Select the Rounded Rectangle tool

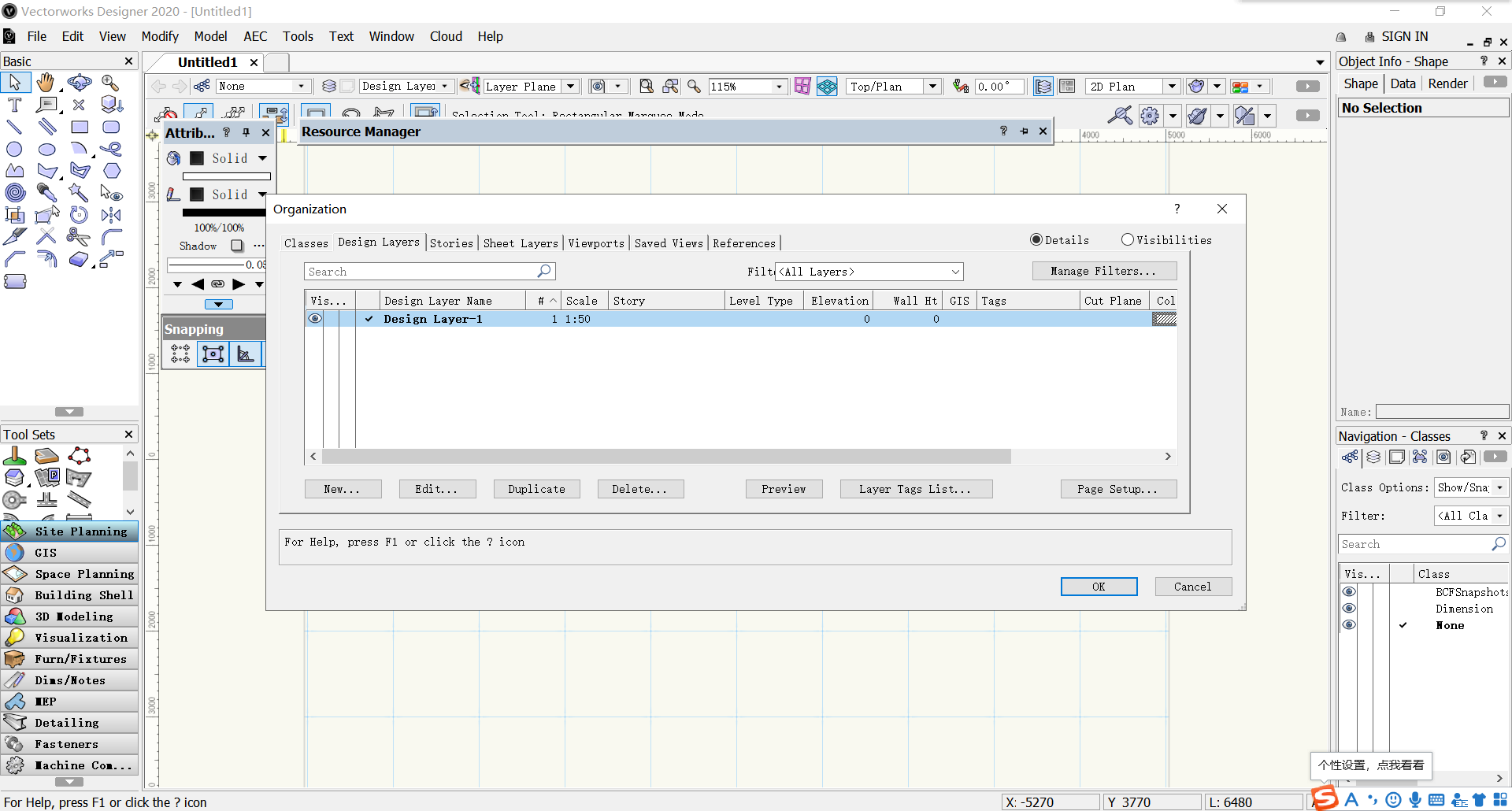[x=111, y=127]
